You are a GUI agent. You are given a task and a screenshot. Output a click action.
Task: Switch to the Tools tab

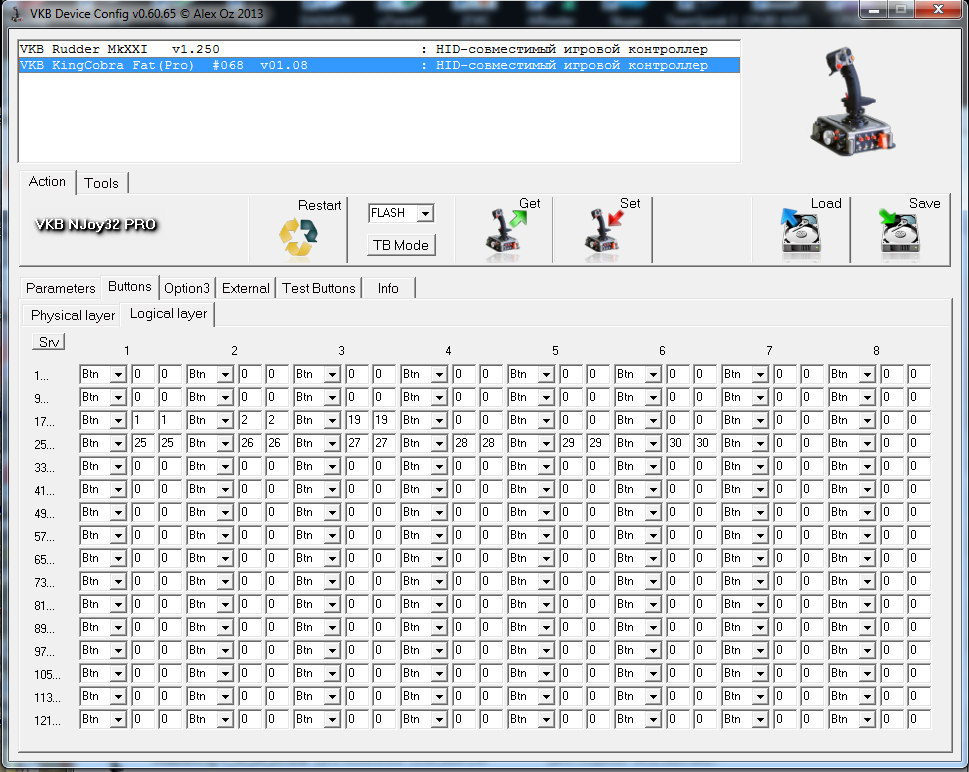101,183
